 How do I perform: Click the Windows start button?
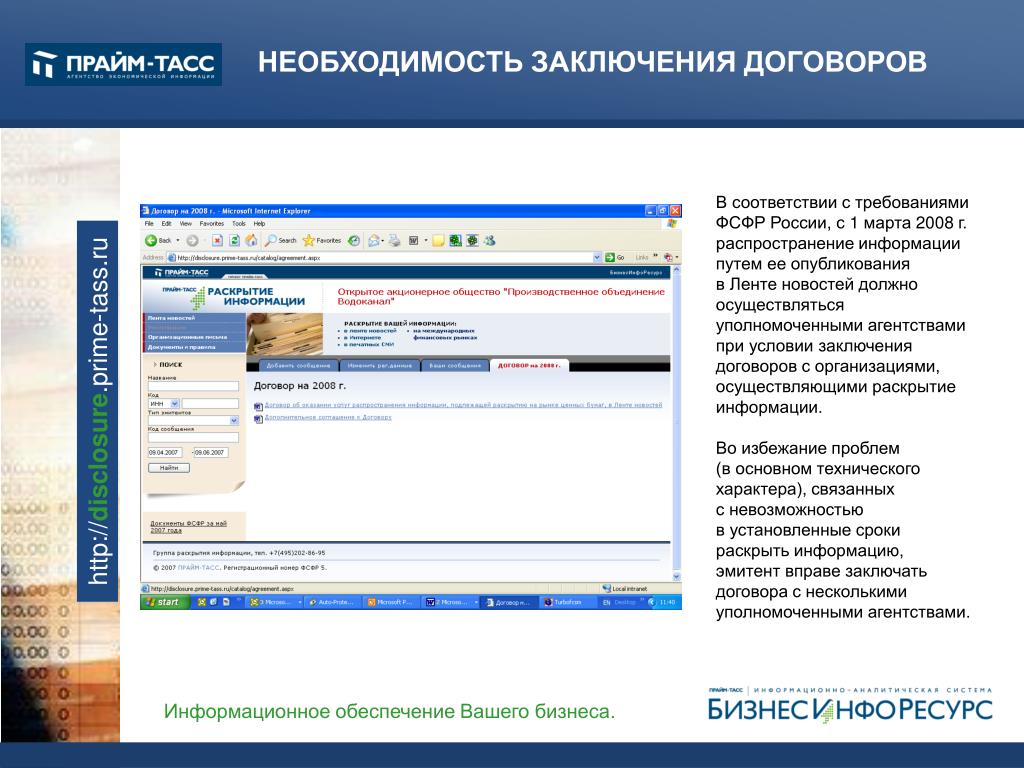[164, 602]
